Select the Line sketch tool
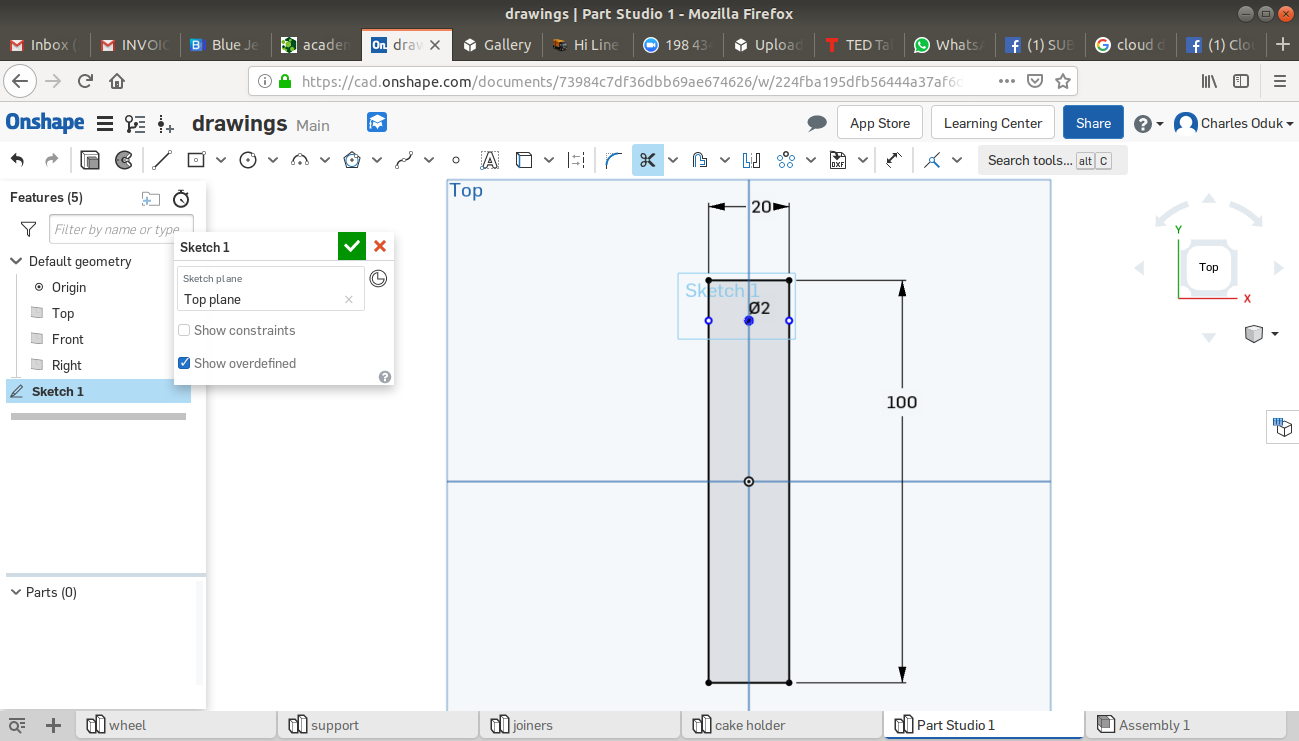1299x741 pixels. 162,160
